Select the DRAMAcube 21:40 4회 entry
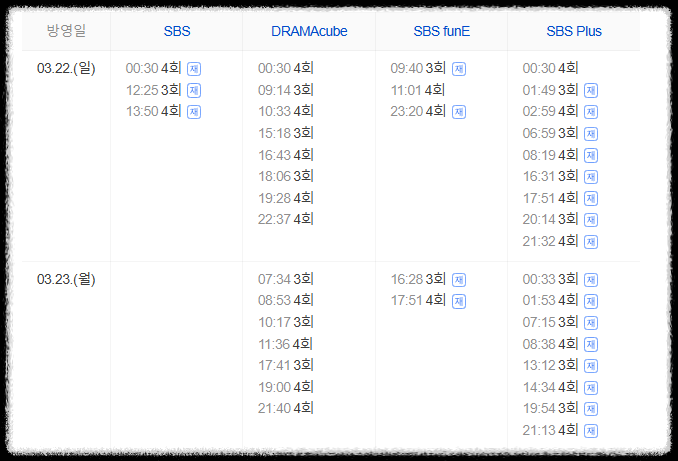Screen dimensions: 678x461 (286, 408)
